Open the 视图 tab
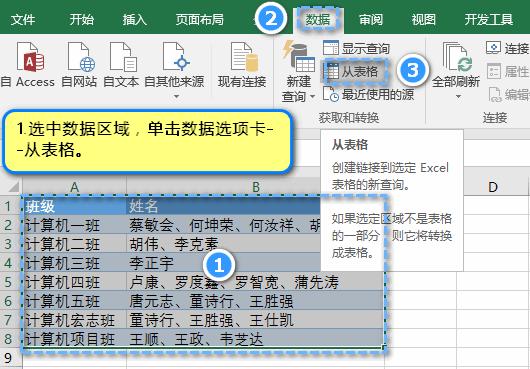530x369 pixels. tap(423, 19)
